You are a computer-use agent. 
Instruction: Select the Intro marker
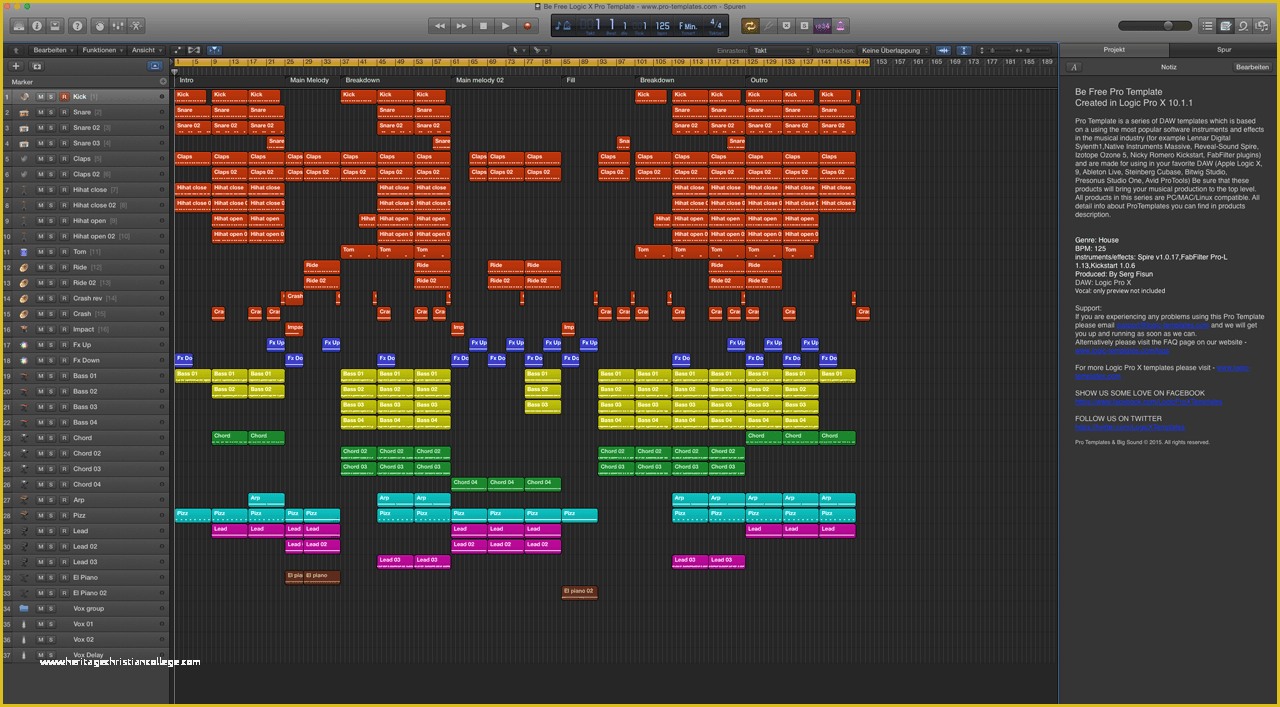(187, 80)
